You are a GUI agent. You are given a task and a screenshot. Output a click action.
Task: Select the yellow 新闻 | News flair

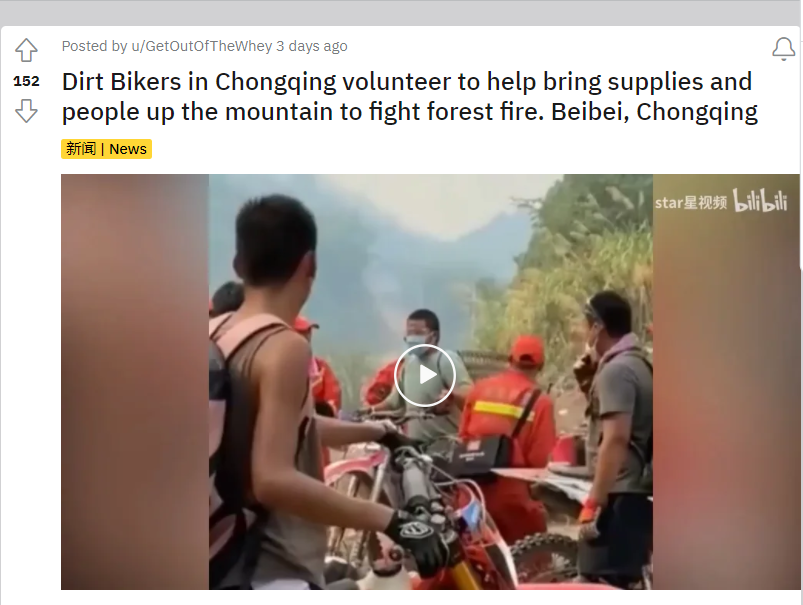tap(107, 149)
